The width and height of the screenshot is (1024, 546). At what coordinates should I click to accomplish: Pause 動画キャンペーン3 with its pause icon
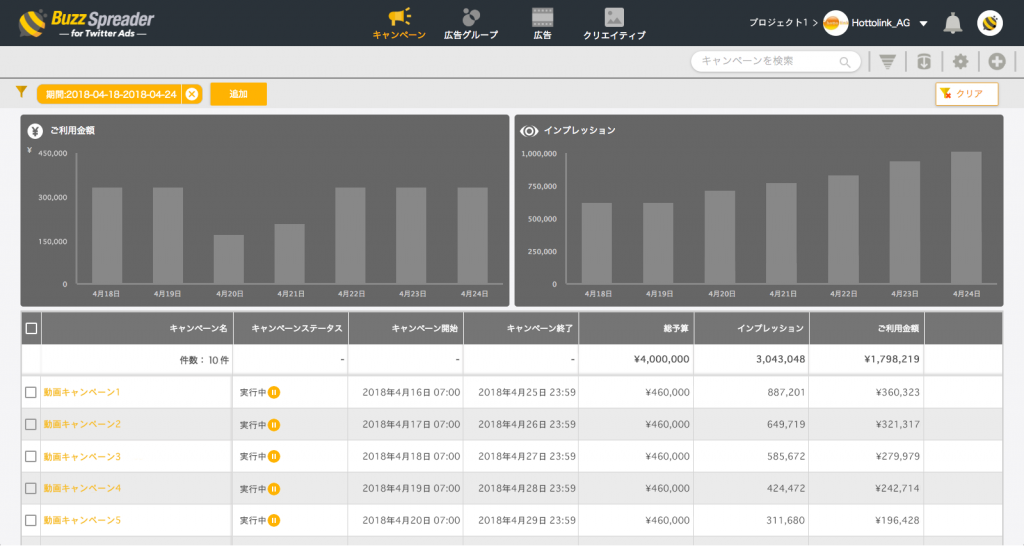point(274,457)
